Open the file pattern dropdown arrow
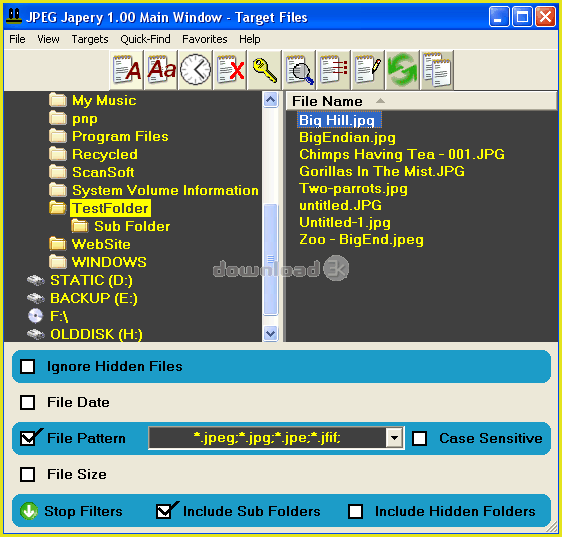 [x=394, y=438]
